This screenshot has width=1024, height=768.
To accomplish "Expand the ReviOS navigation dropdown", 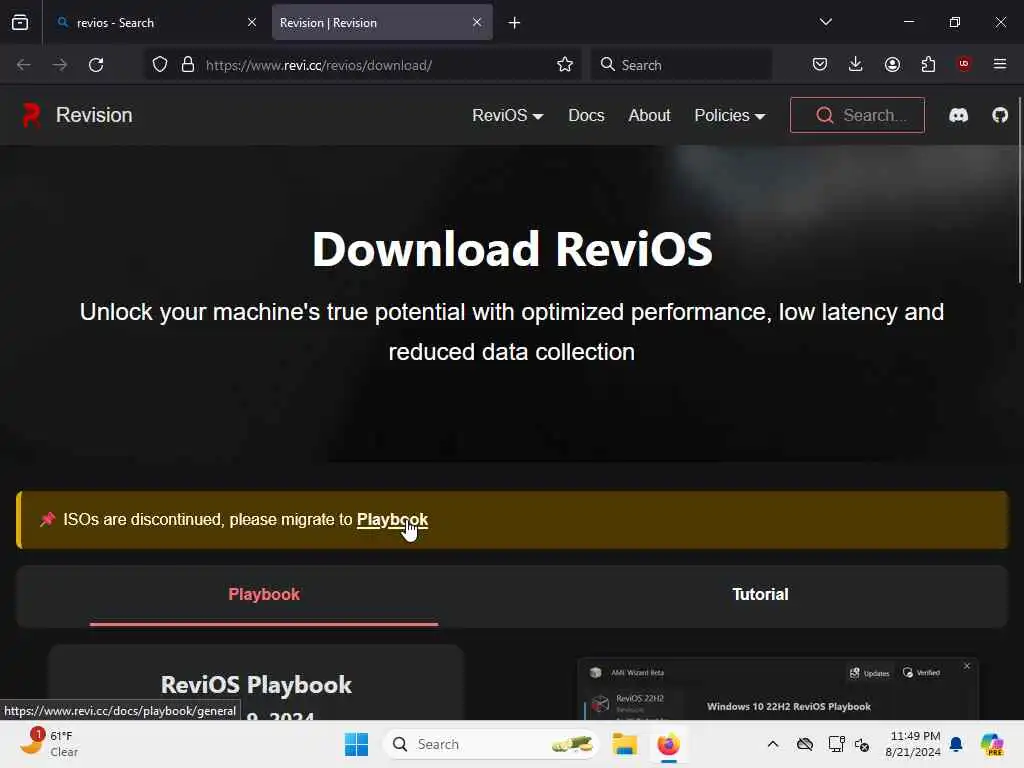I will (507, 116).
